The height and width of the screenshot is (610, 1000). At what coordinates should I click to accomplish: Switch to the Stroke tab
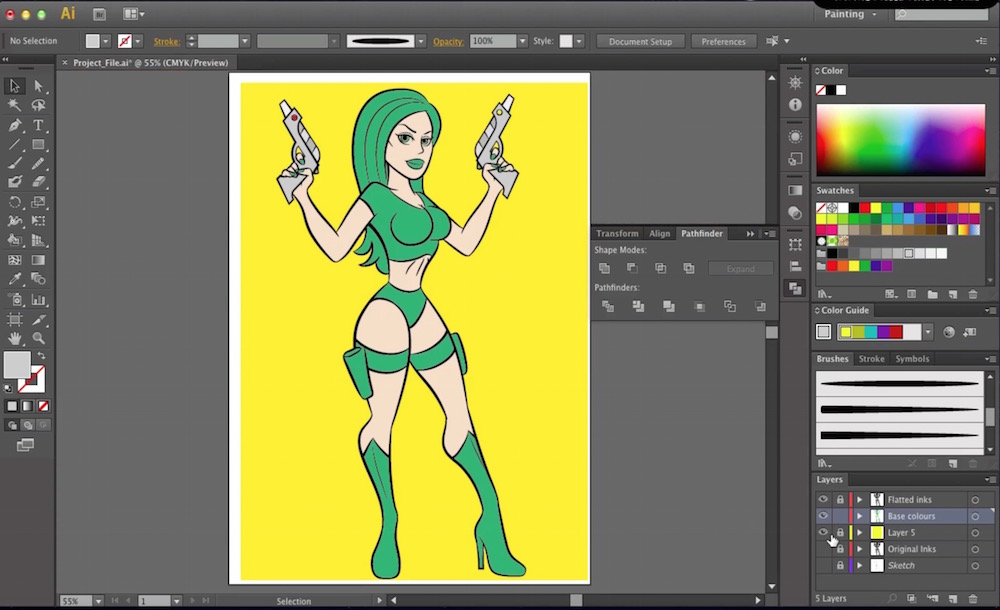tap(871, 359)
